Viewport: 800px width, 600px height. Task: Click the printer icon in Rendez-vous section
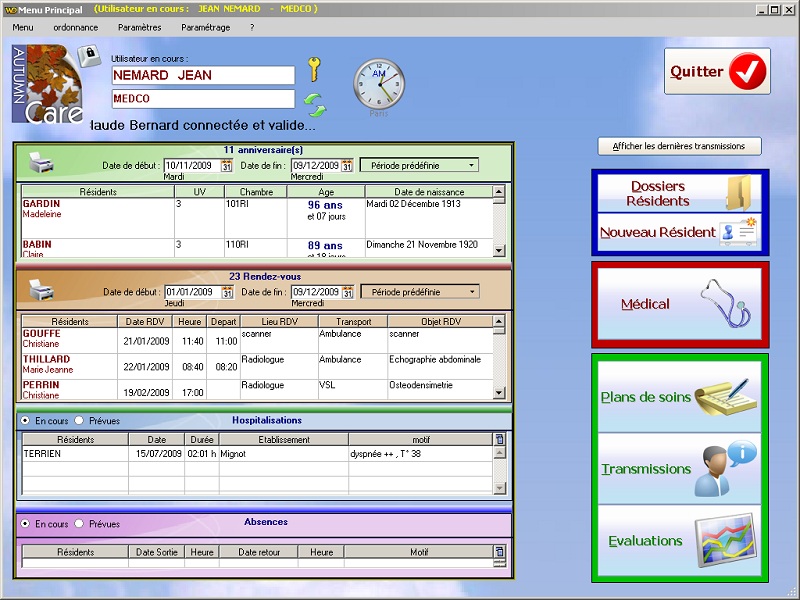[x=41, y=290]
